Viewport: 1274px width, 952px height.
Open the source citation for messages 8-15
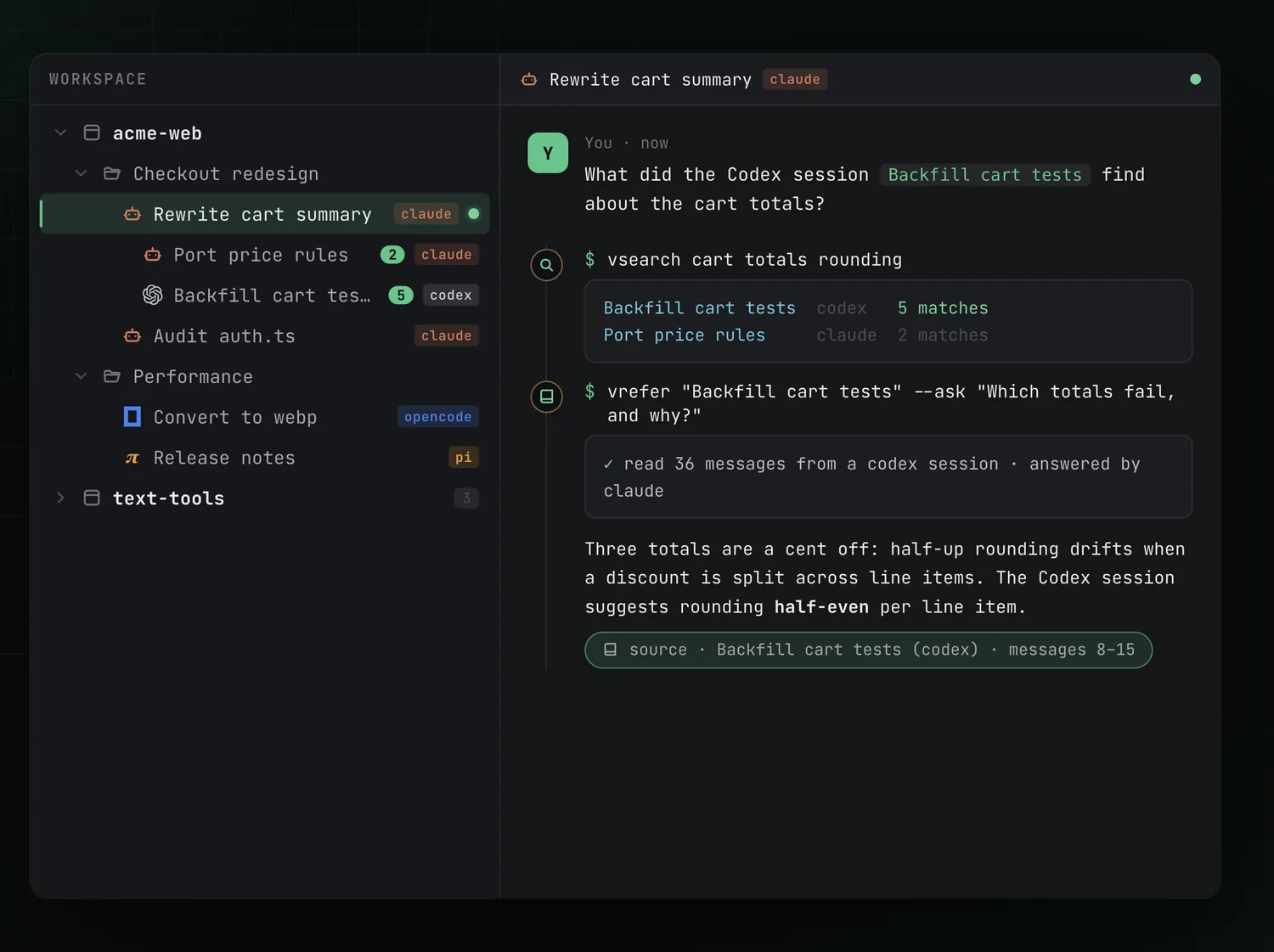(x=868, y=650)
